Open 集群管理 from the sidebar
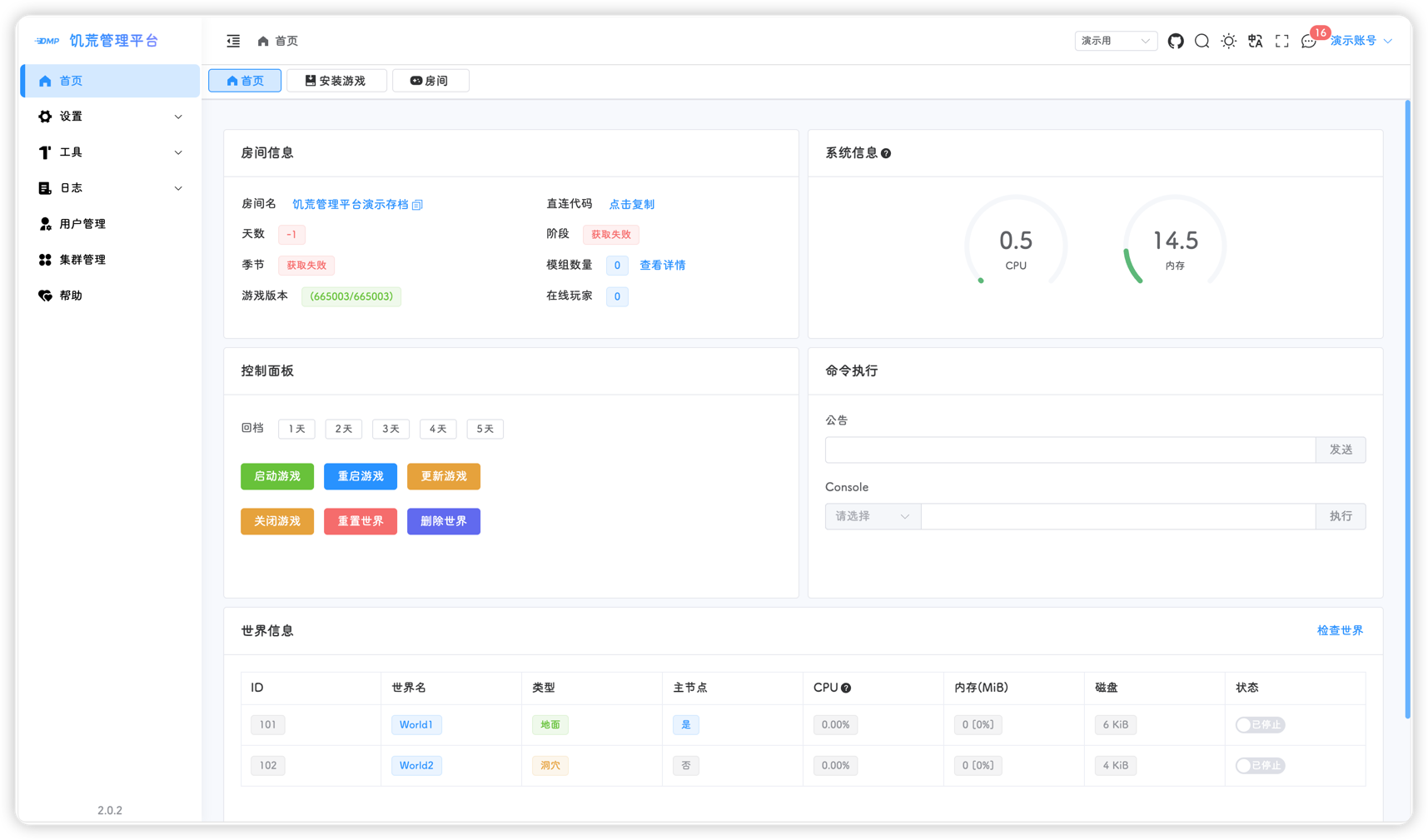Screen dimensions: 1428x840 click(x=82, y=259)
